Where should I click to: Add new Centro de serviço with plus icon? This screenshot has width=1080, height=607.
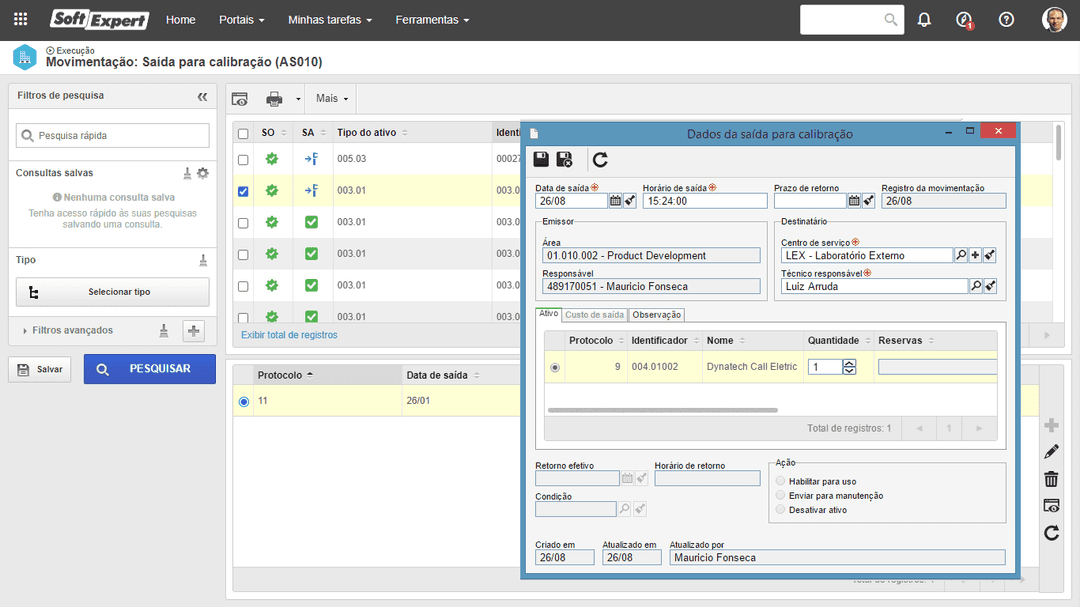976,256
